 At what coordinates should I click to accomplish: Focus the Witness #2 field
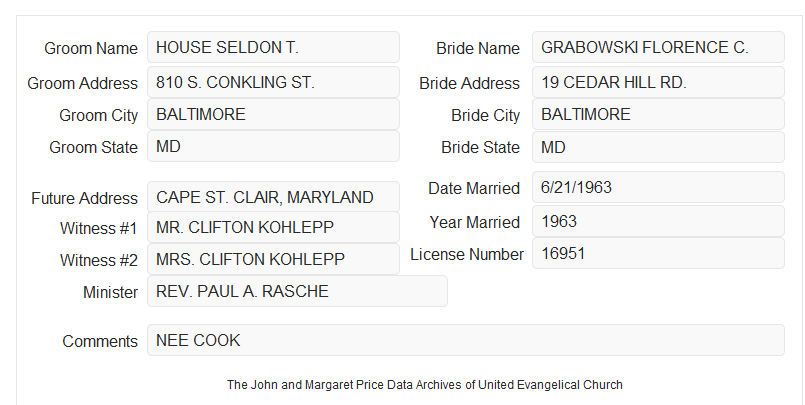(x=273, y=259)
